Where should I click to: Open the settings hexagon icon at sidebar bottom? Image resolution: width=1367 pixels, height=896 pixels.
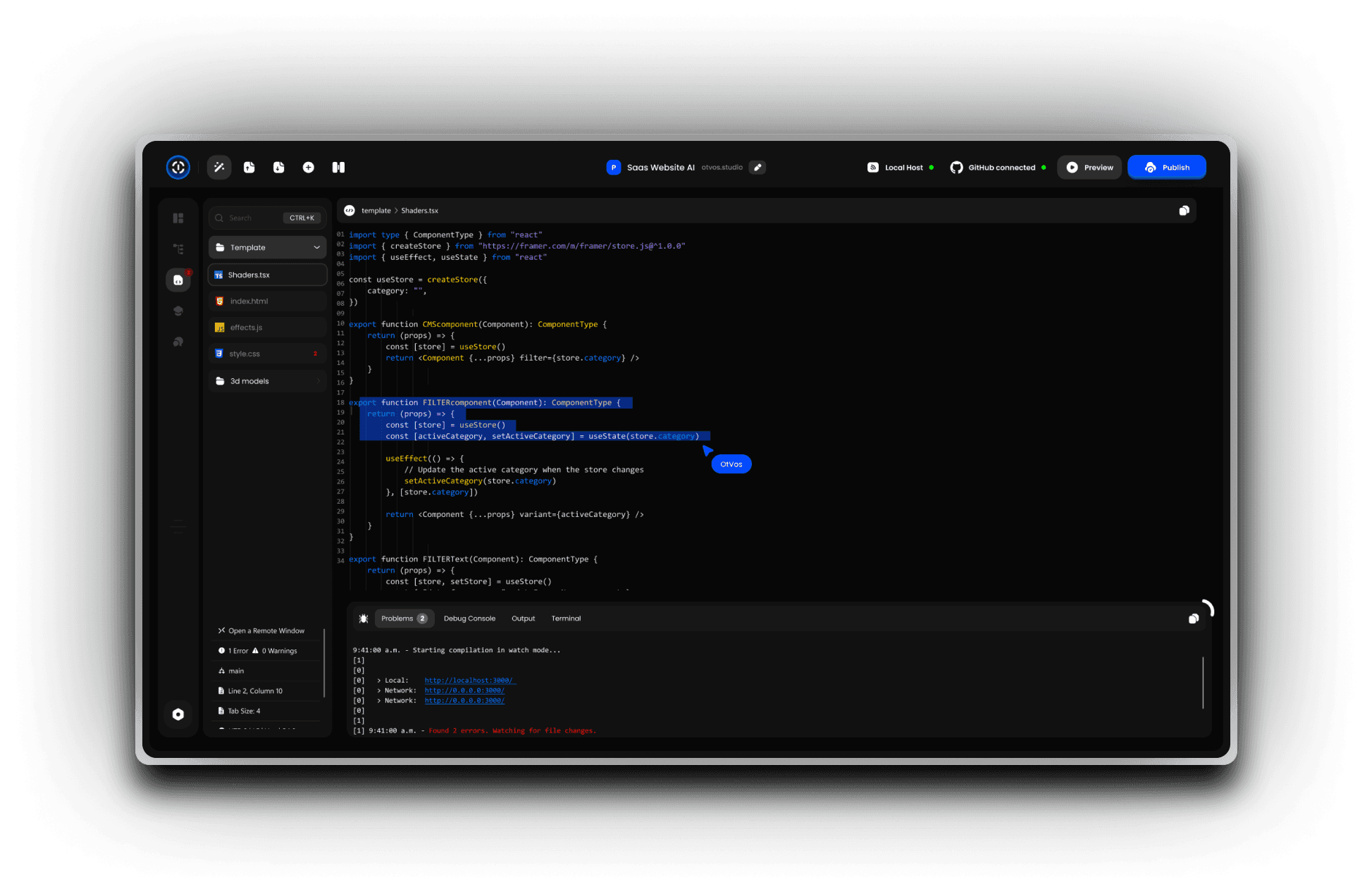point(178,714)
